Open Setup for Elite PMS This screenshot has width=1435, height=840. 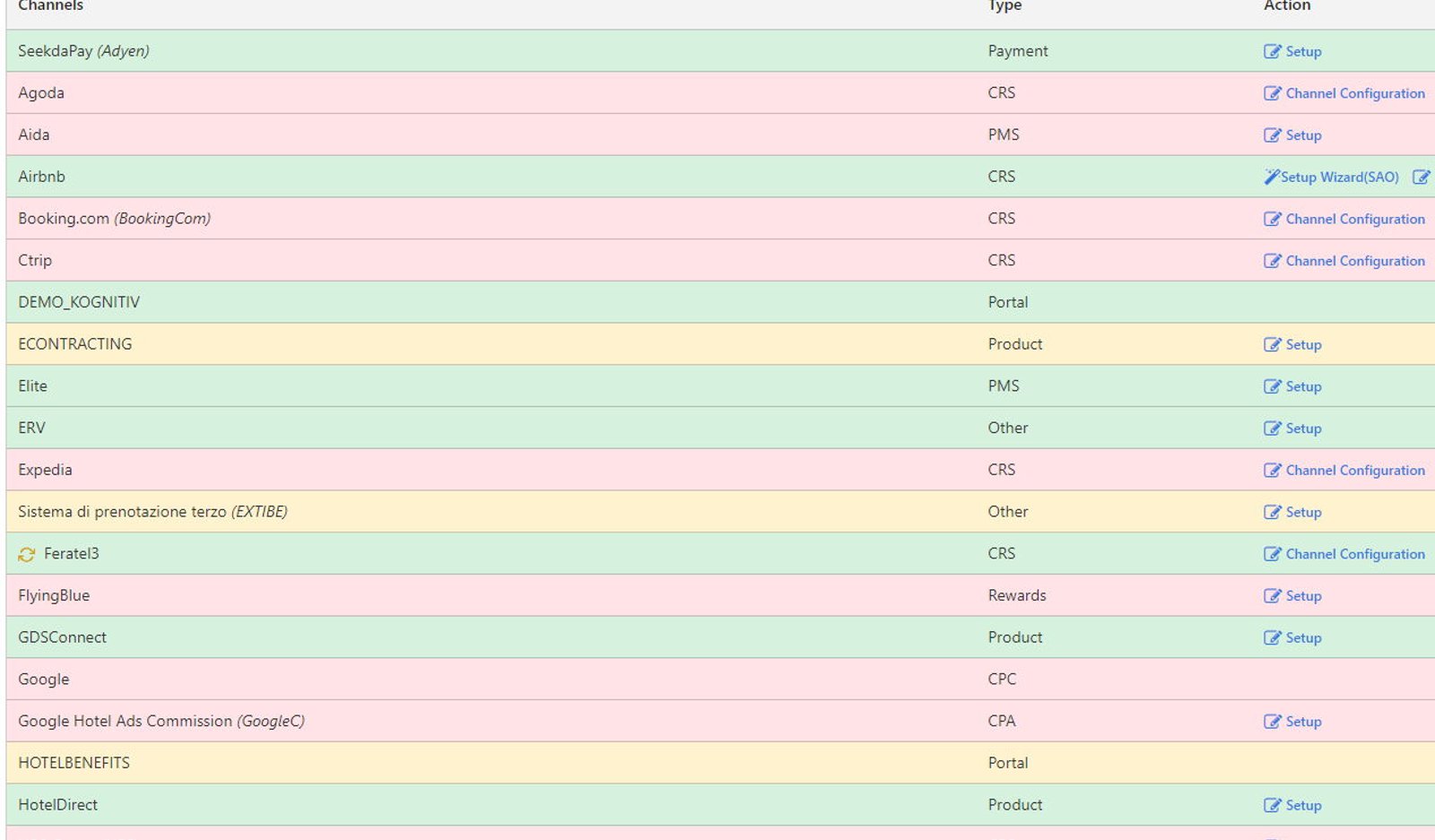(x=1303, y=386)
